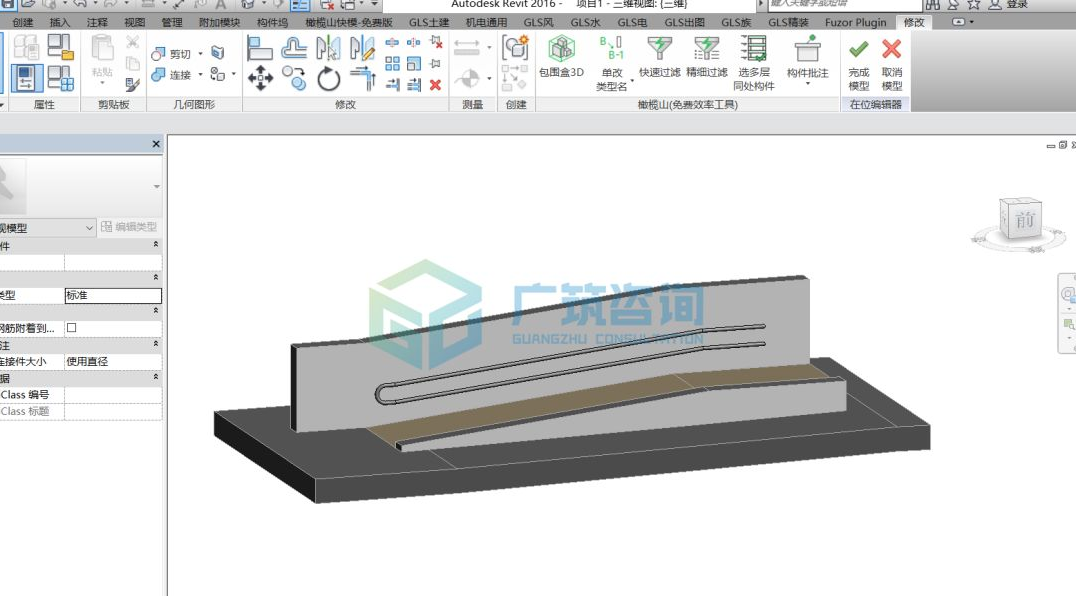
Task: Click the 连接 geometry join button
Action: pos(172,75)
